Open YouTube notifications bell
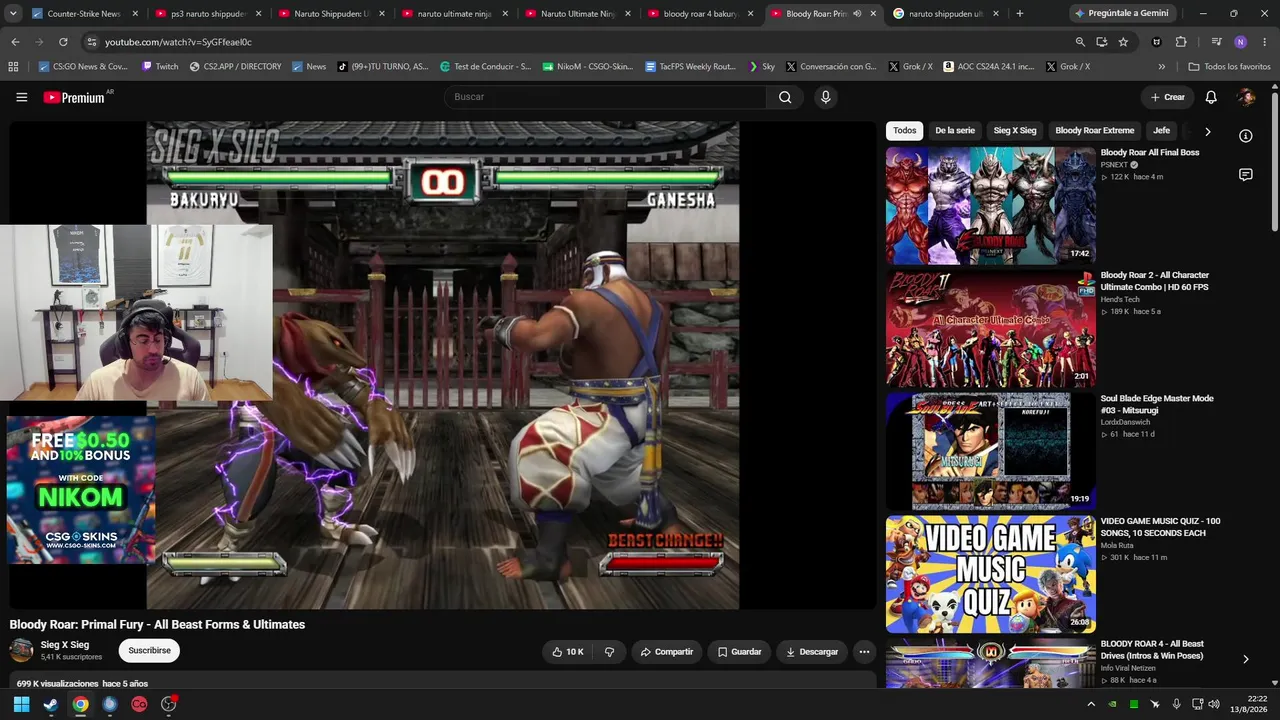This screenshot has width=1280, height=720. click(1211, 97)
